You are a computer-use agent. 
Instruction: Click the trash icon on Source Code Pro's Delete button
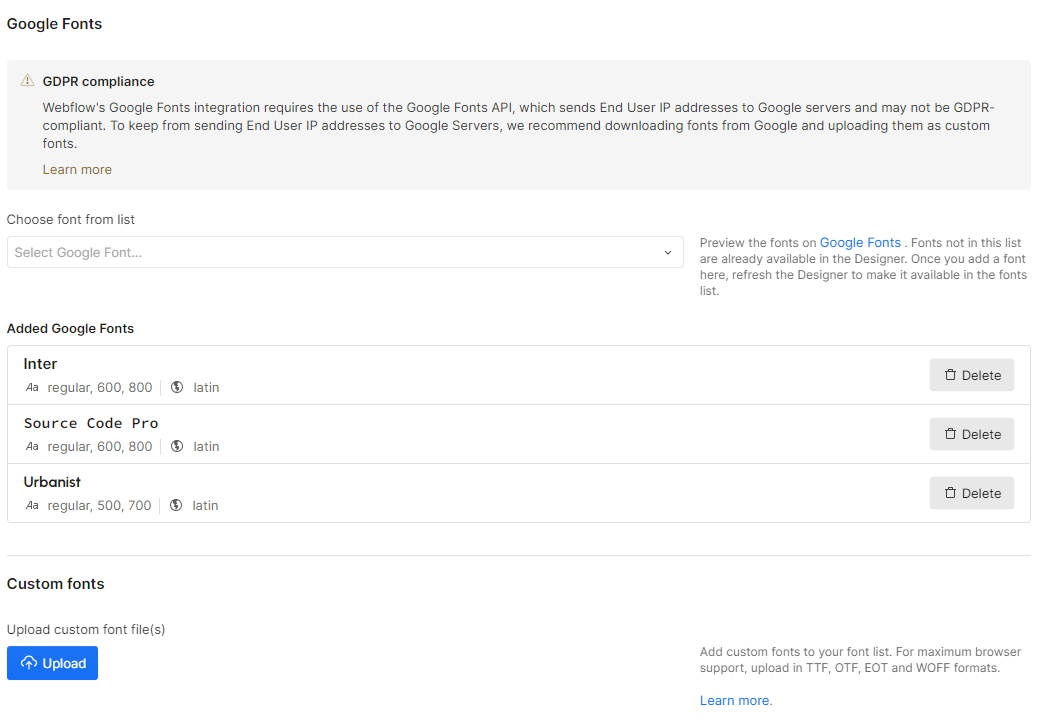point(950,434)
